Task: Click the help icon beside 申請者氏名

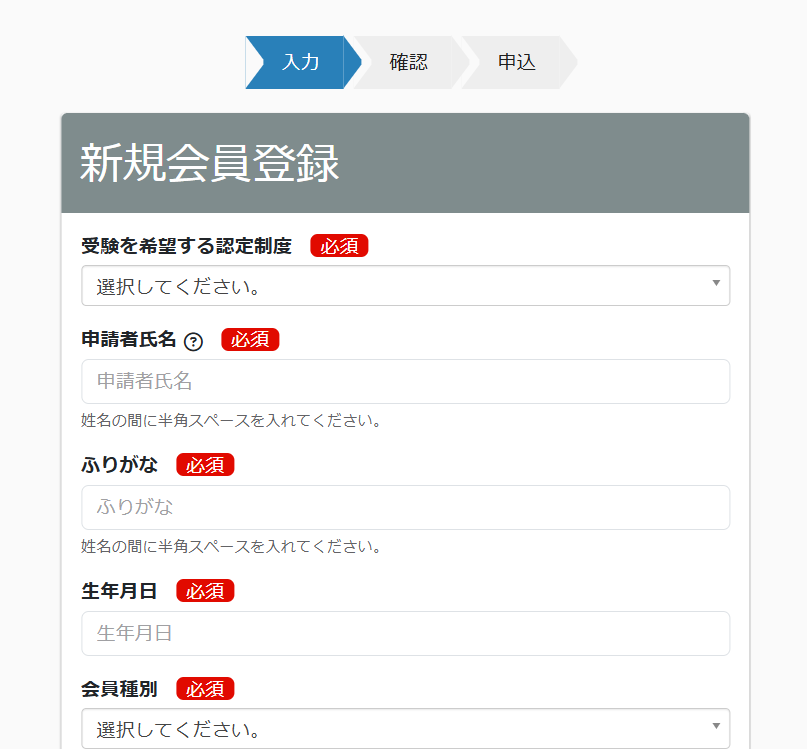Action: [194, 341]
